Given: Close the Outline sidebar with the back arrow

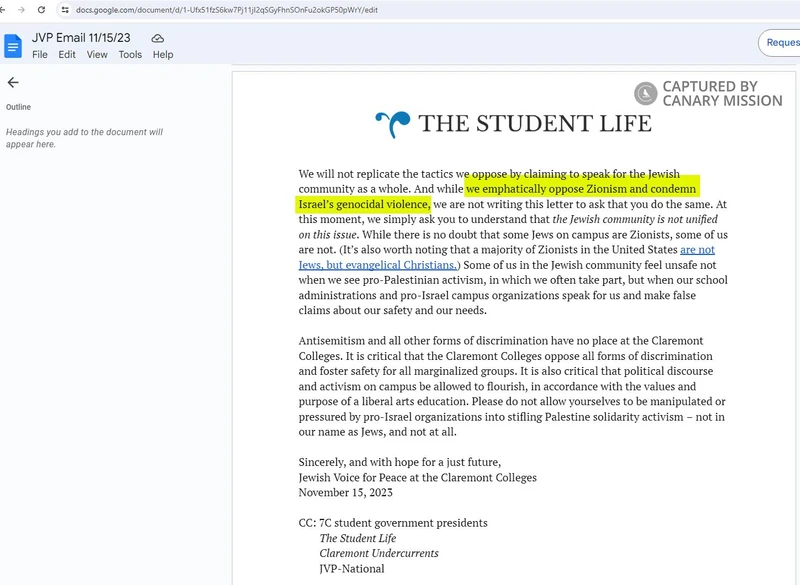Looking at the screenshot, I should tap(13, 83).
